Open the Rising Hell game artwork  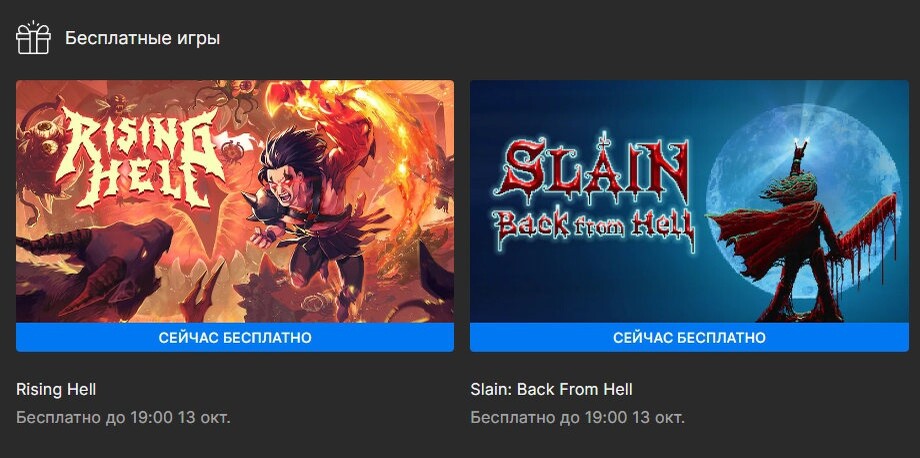[x=235, y=201]
